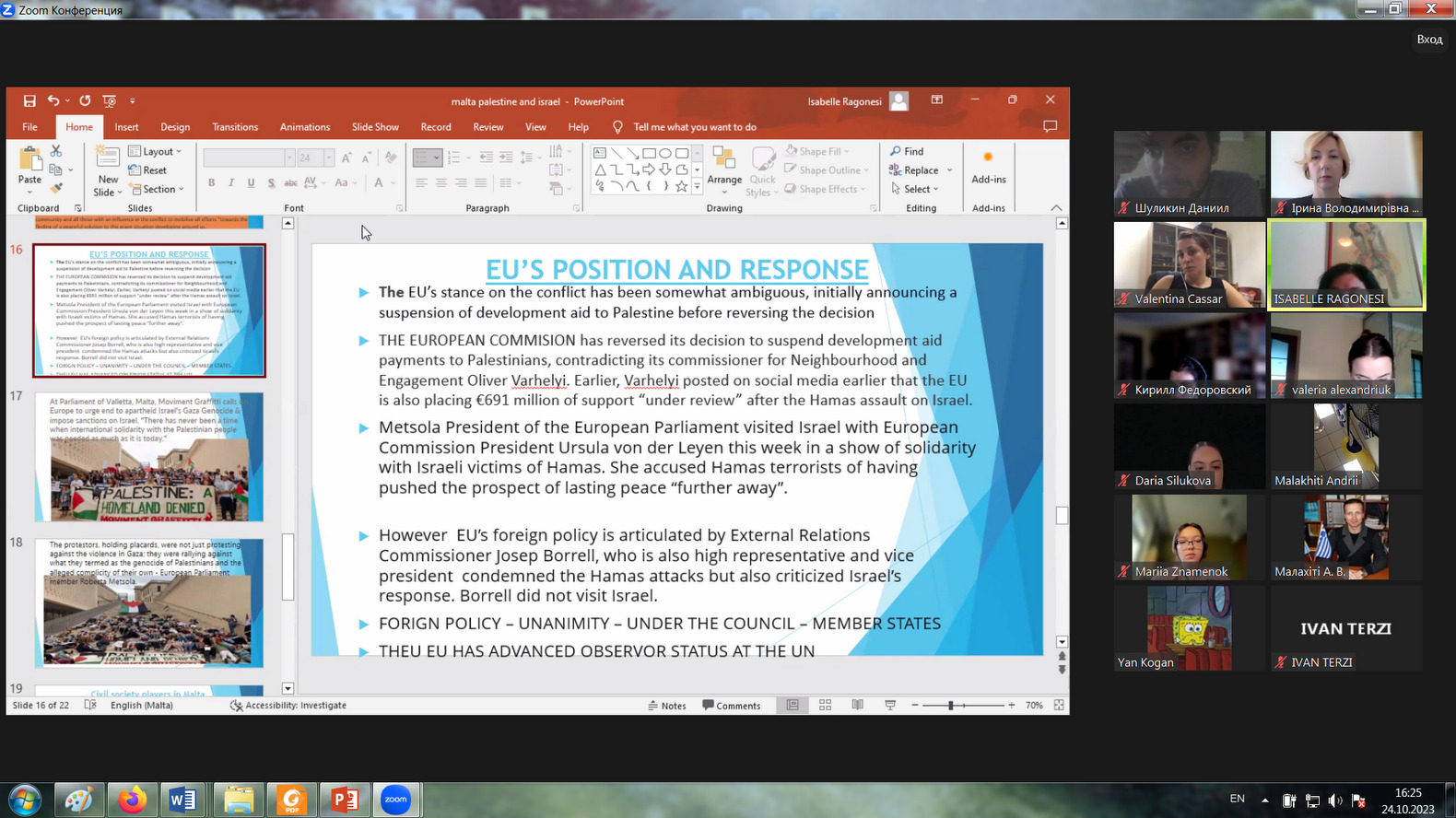Expand the shapes gallery More arrow
Screen dimensions: 1456x818
tap(697, 187)
